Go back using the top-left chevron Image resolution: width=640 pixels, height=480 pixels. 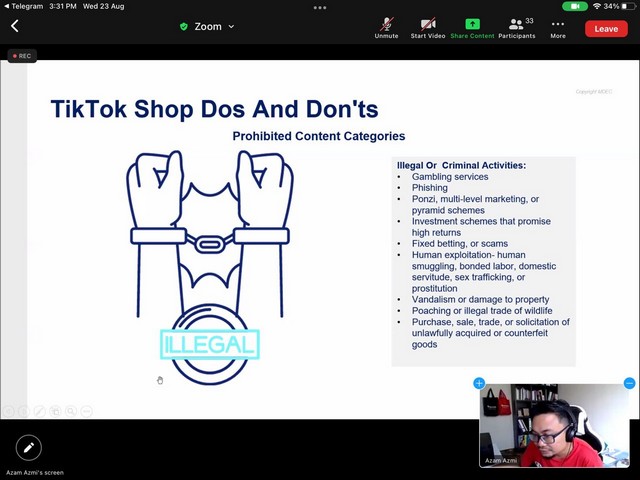(x=15, y=27)
